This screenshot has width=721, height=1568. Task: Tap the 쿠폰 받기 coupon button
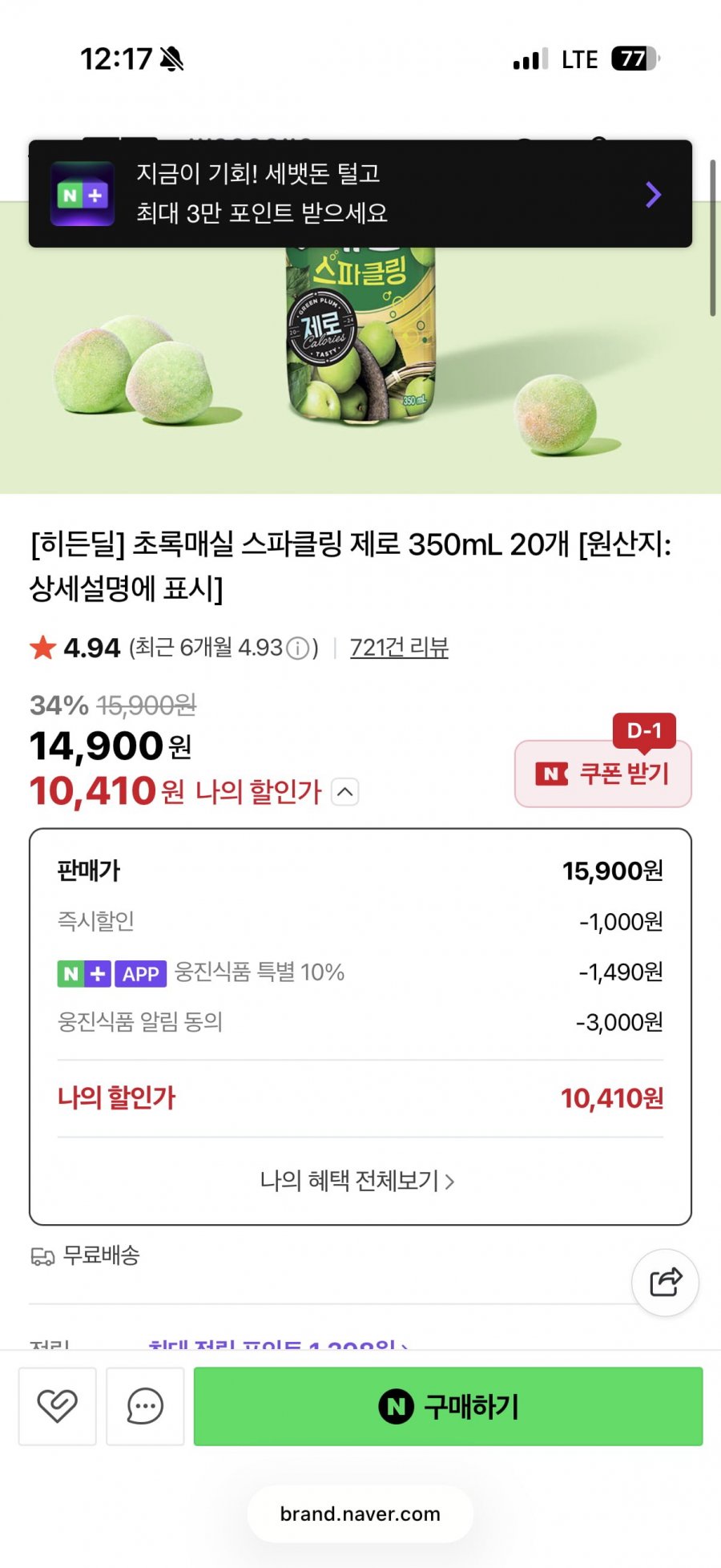coord(602,774)
